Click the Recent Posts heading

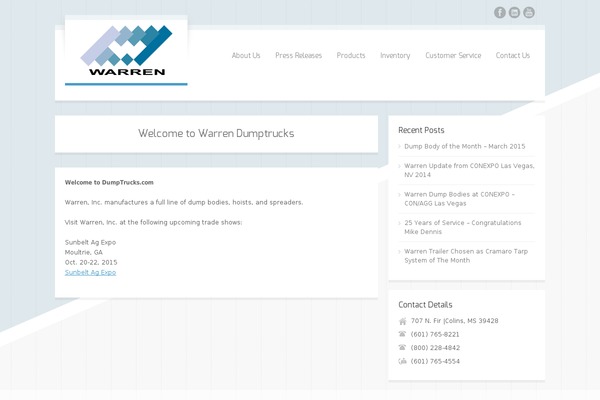[x=421, y=130]
